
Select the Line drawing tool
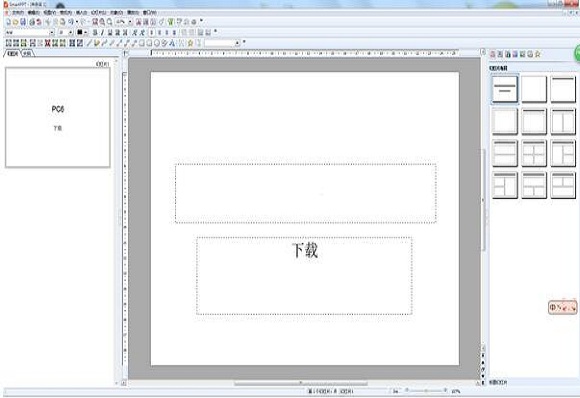(x=89, y=43)
